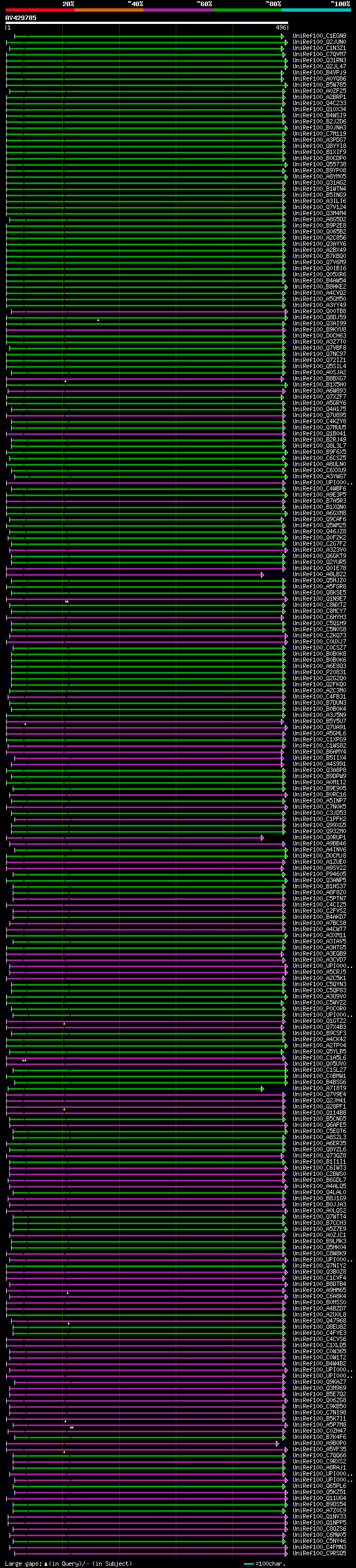Open hit UniRef100_A2BRP1
This screenshot has height=1568, width=356.
click(319, 97)
